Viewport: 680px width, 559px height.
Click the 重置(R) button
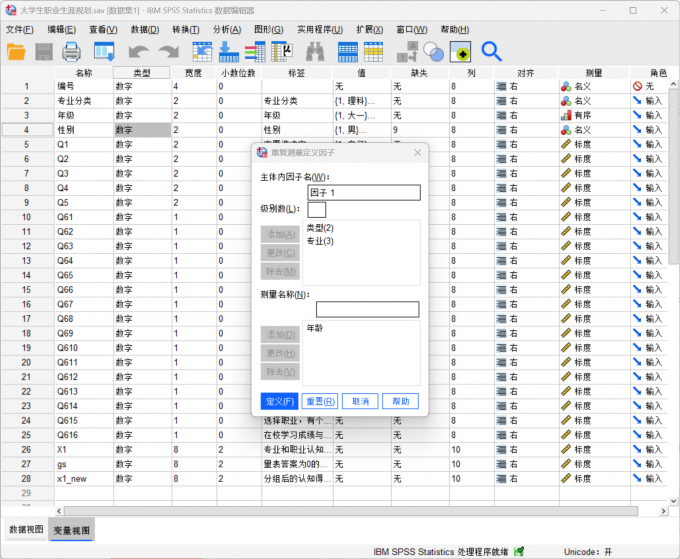320,401
